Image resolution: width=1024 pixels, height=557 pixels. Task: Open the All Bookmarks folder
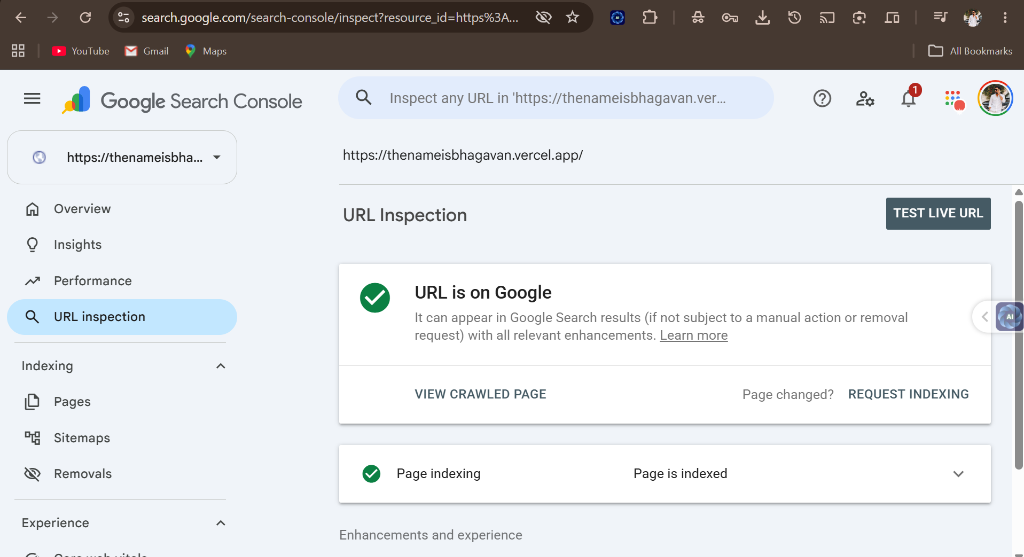[x=970, y=51]
